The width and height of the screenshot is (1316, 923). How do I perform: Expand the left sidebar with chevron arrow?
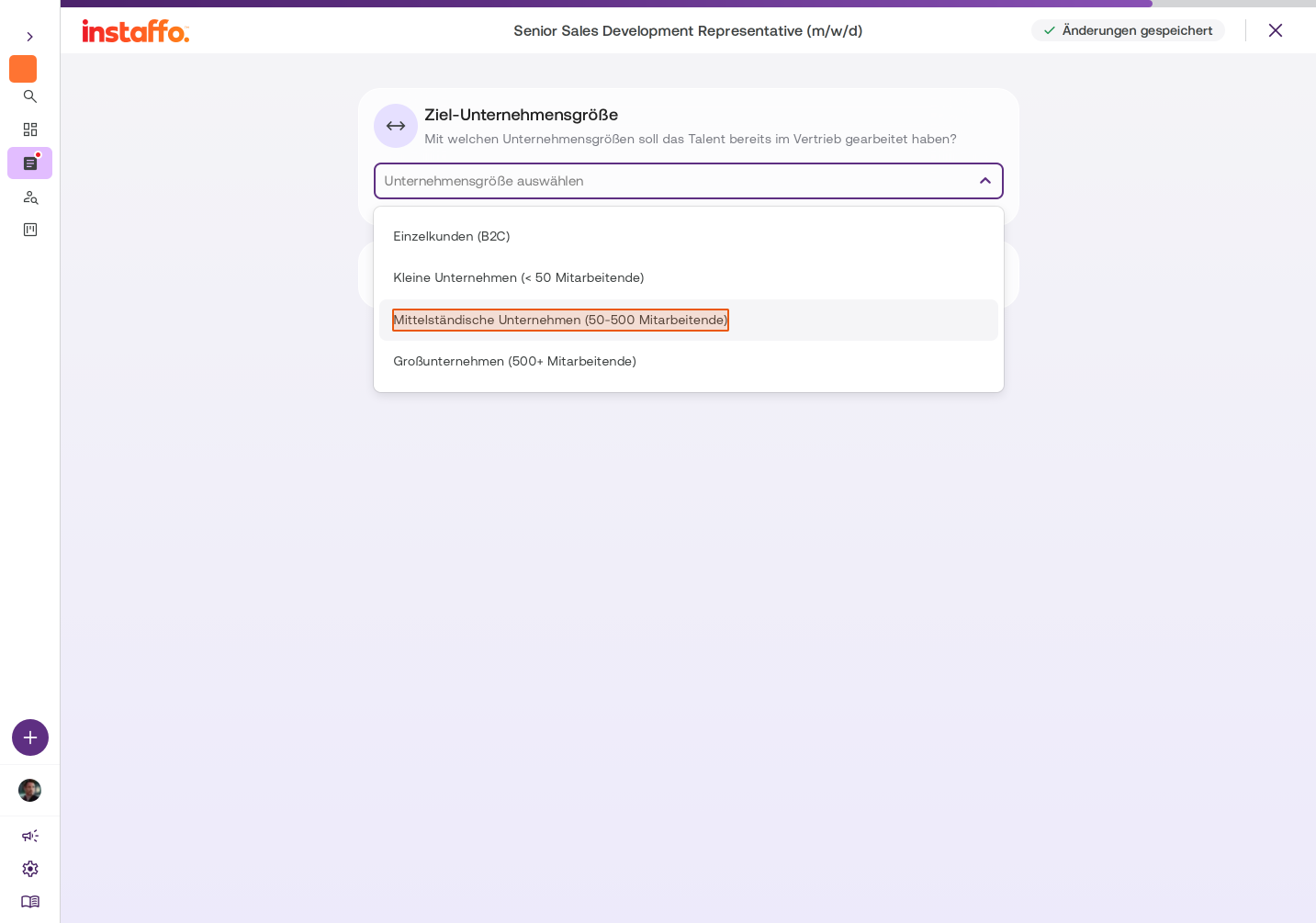pyautogui.click(x=30, y=37)
